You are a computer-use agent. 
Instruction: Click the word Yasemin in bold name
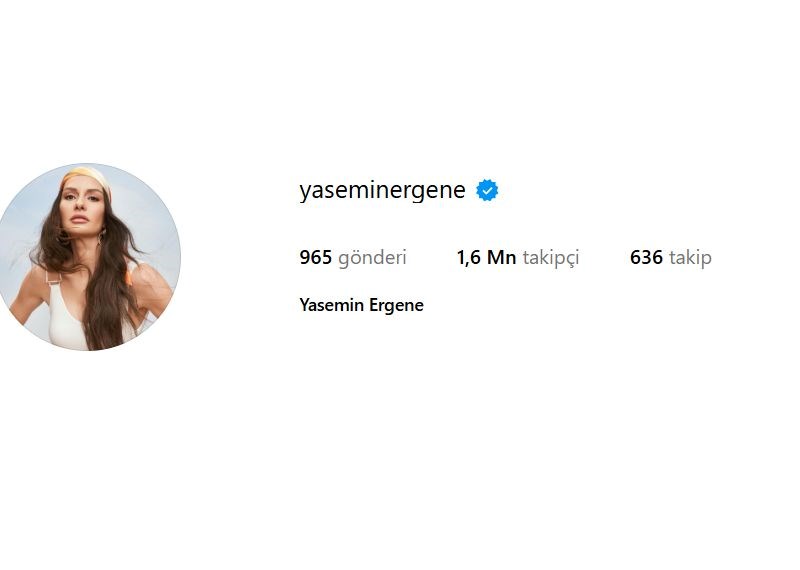[x=332, y=305]
